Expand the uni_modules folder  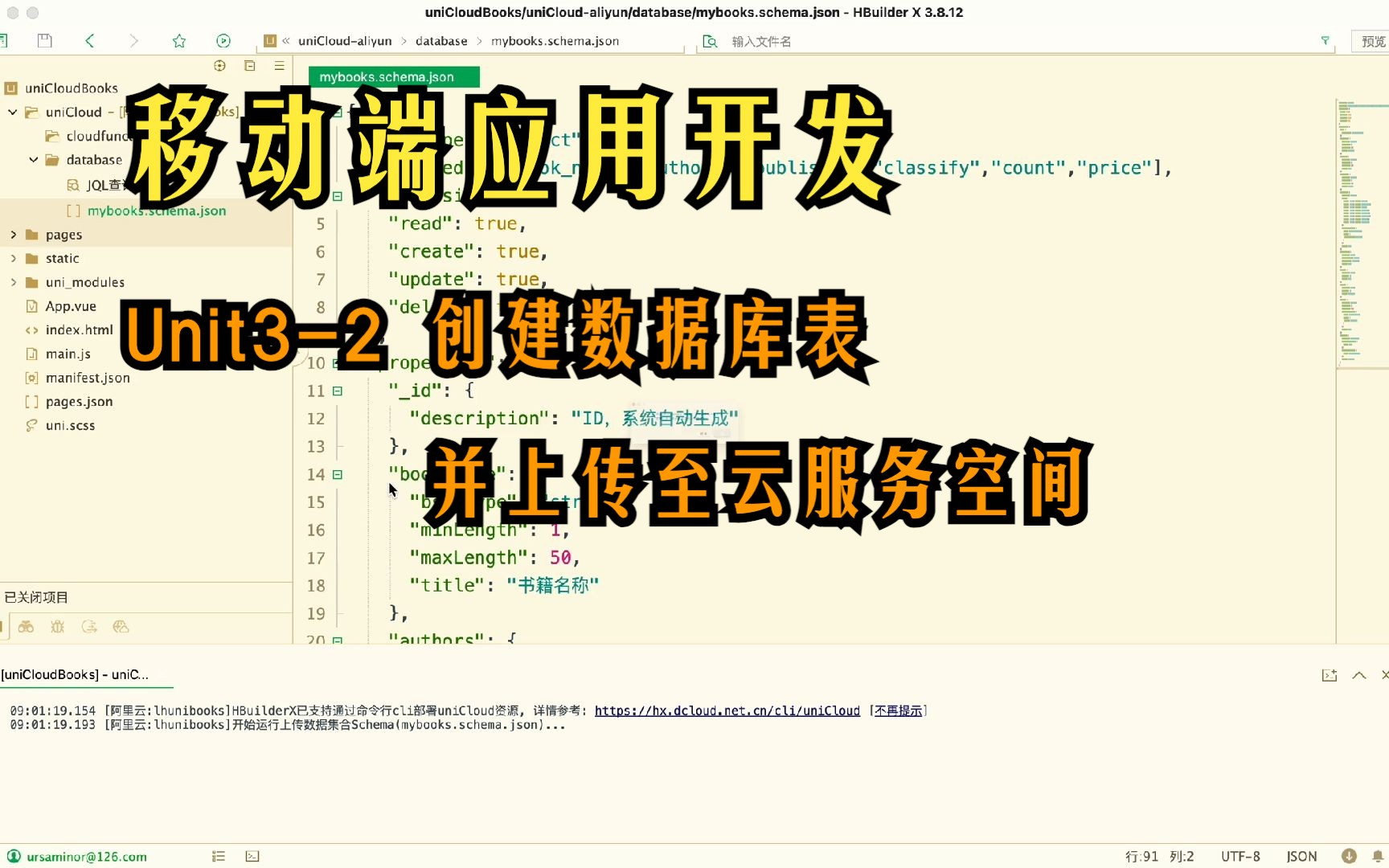pyautogui.click(x=13, y=282)
